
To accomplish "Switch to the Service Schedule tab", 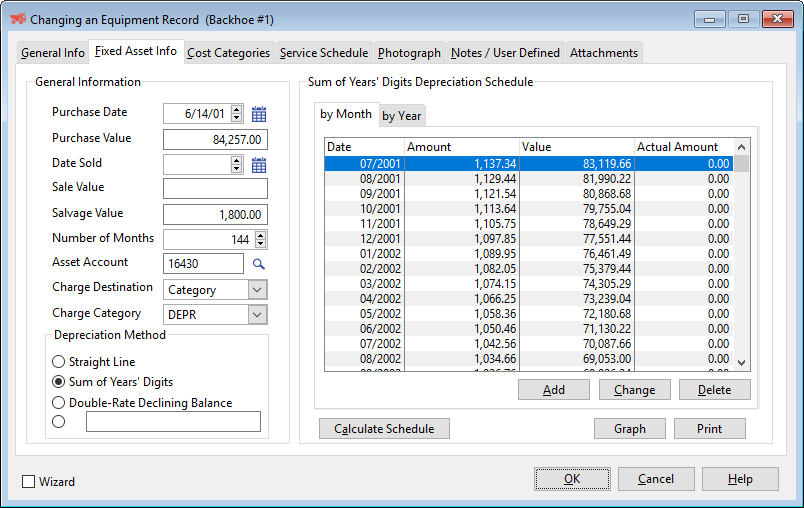I will point(324,53).
